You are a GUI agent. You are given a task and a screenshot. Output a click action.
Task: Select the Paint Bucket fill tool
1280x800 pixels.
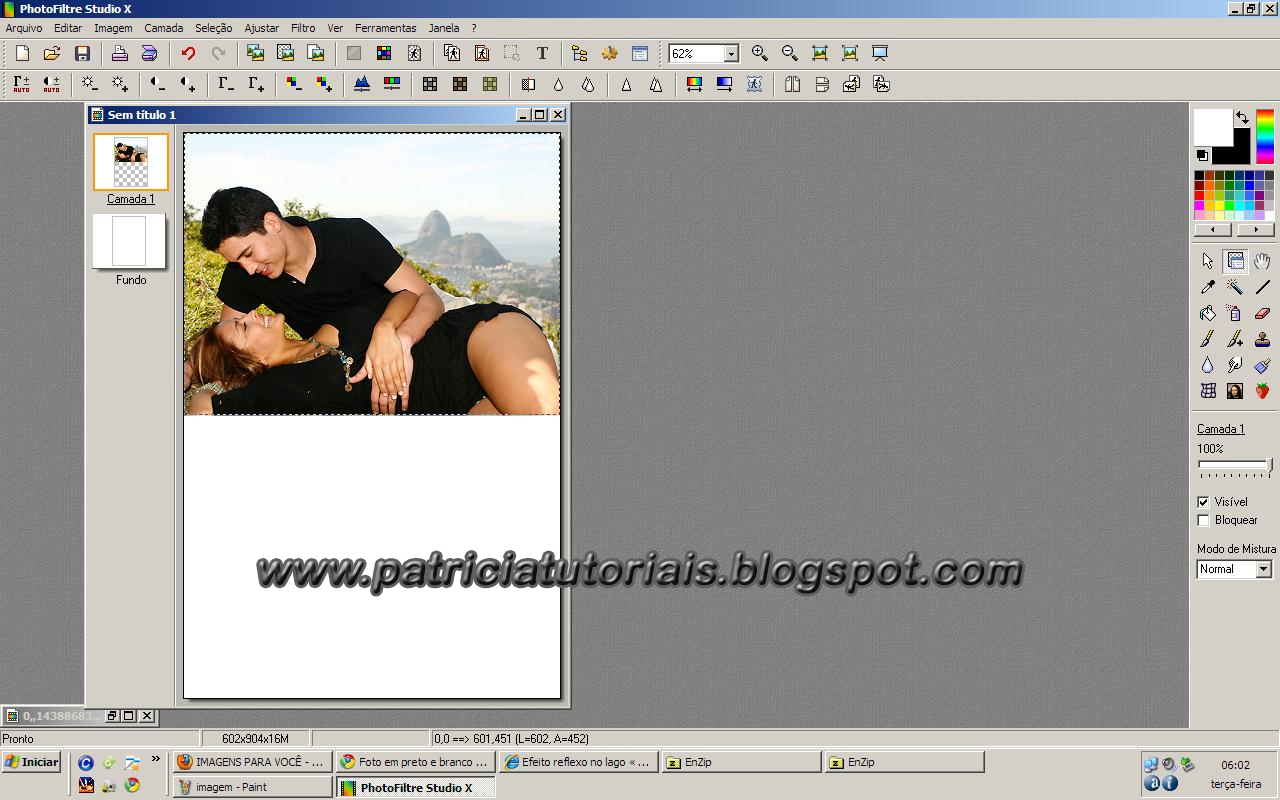[x=1208, y=313]
